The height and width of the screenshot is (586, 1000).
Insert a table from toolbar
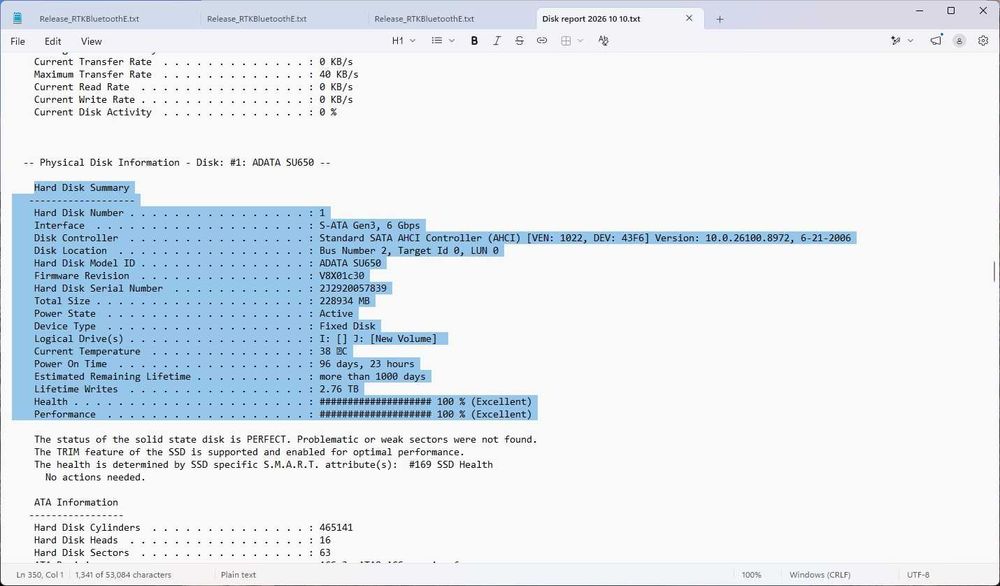[x=566, y=41]
